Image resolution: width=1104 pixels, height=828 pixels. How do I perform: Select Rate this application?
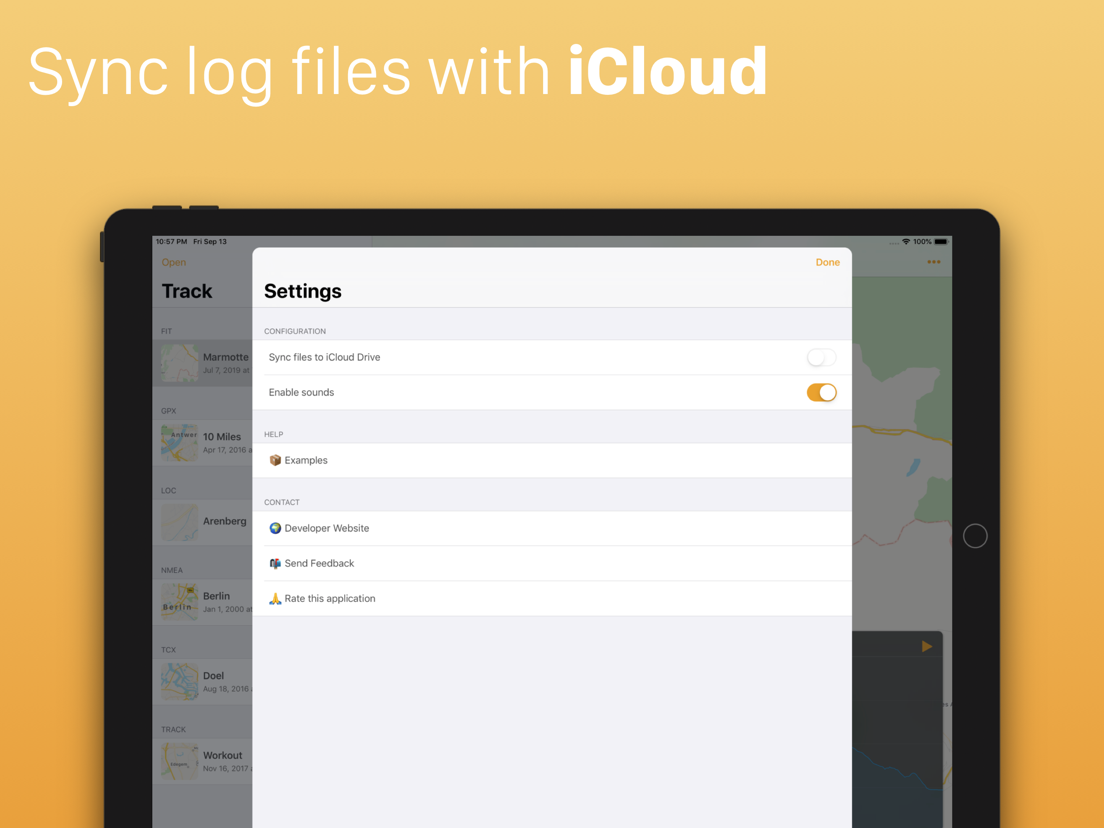coord(552,598)
